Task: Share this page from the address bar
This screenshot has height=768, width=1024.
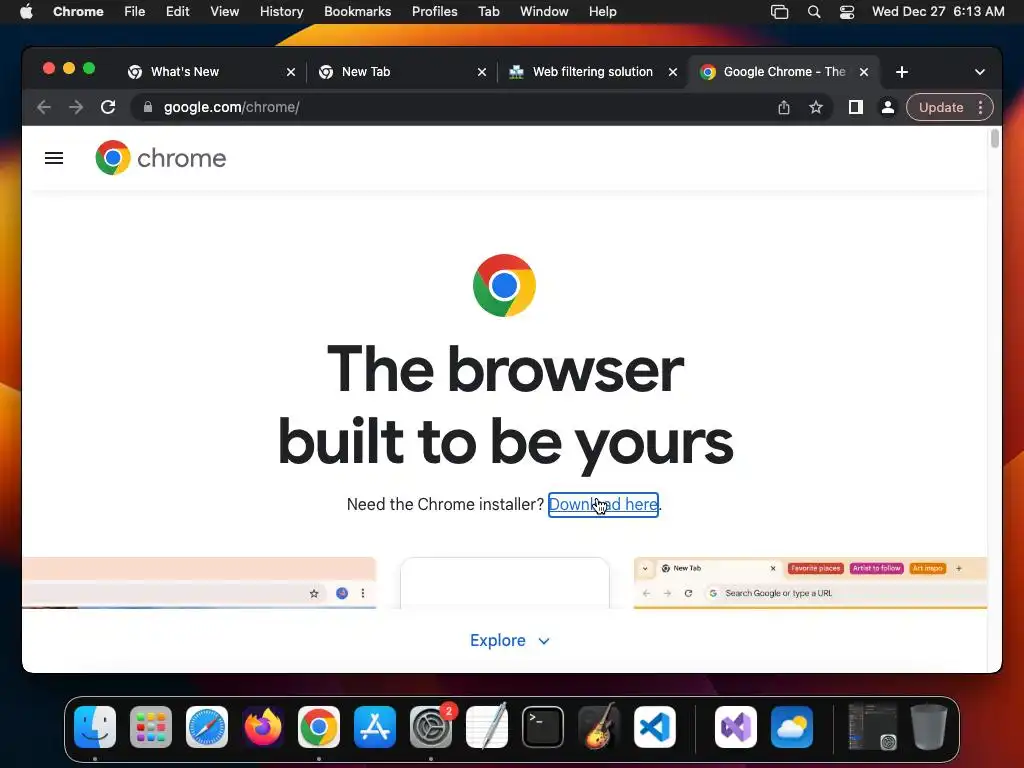Action: click(784, 107)
